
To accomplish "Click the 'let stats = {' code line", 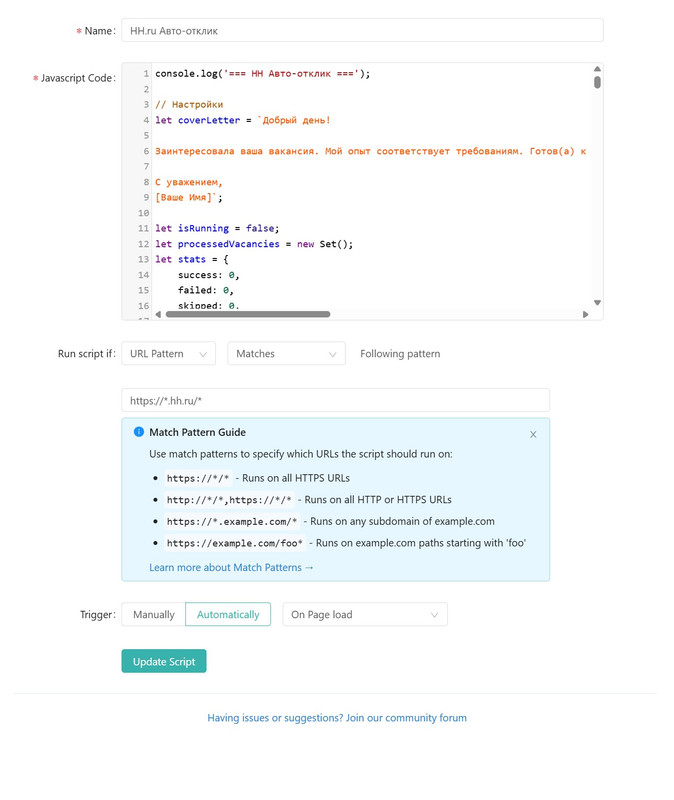I will (x=192, y=259).
